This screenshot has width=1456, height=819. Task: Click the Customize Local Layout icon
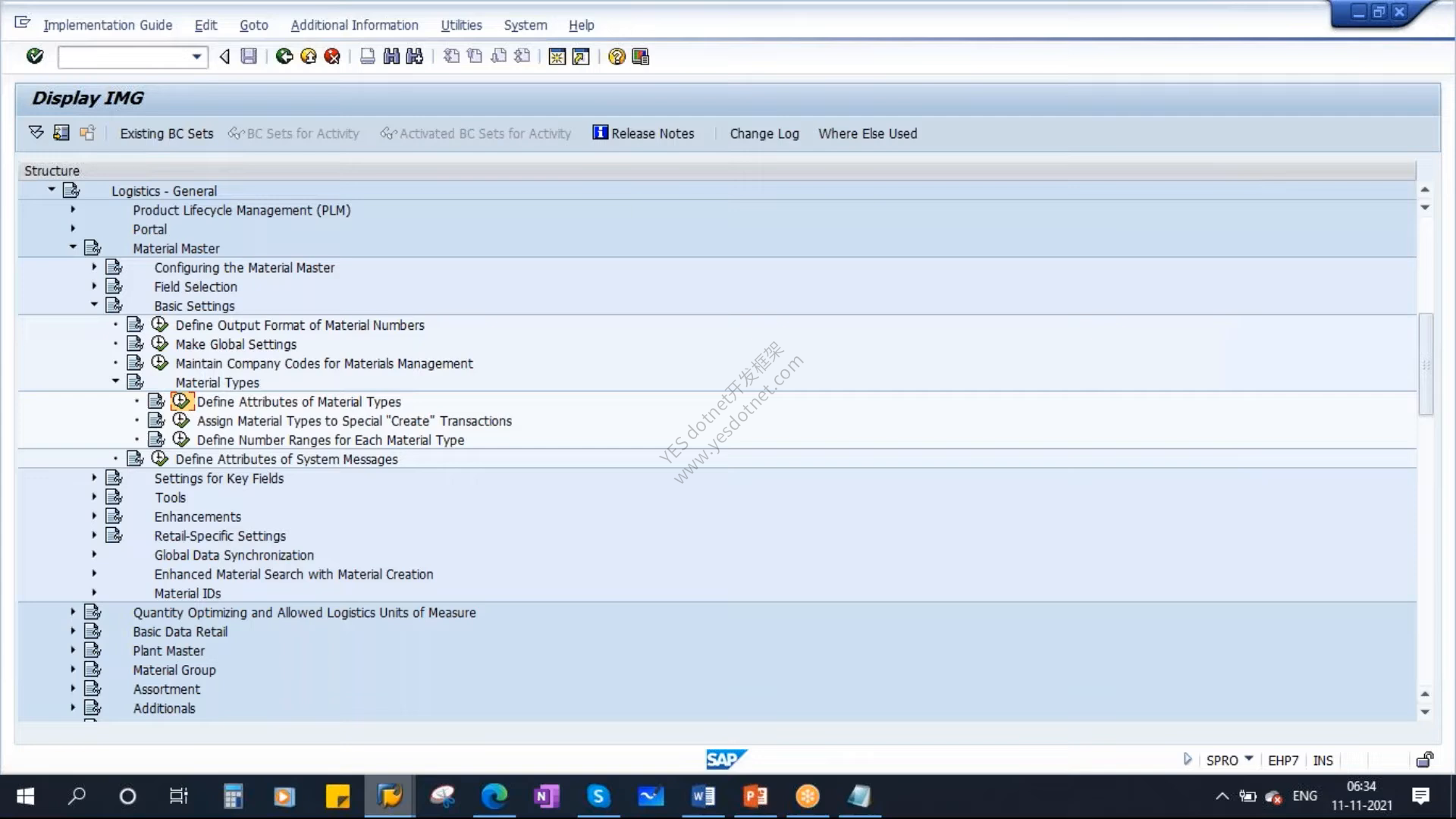coord(641,57)
